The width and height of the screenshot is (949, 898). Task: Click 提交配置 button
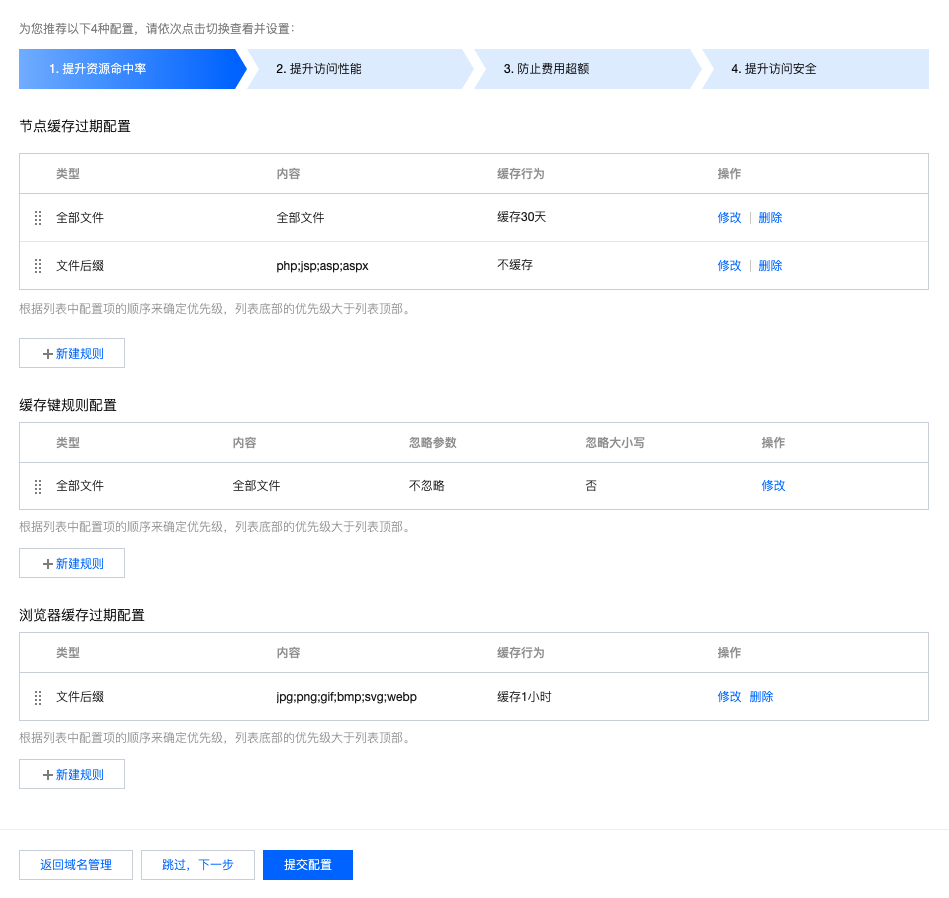pyautogui.click(x=307, y=865)
